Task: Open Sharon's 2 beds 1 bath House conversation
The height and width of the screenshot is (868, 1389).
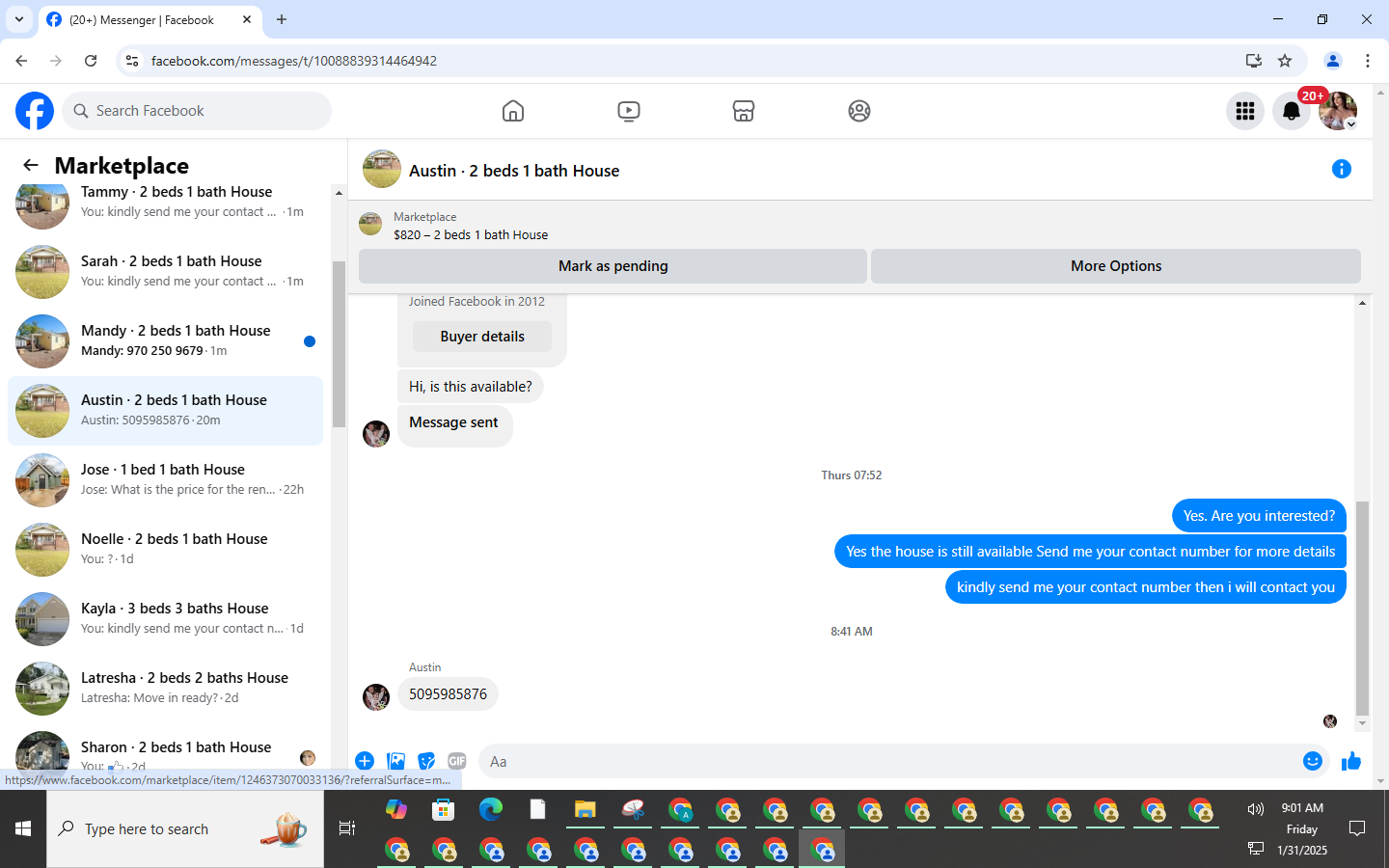Action: 166,750
